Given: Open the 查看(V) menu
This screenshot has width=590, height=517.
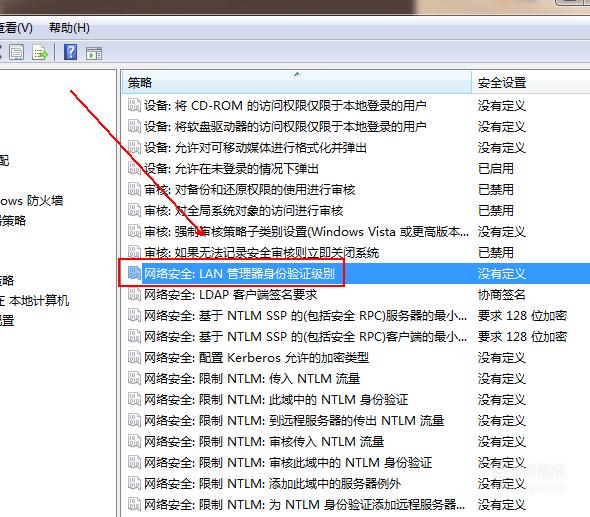Looking at the screenshot, I should (x=16, y=28).
